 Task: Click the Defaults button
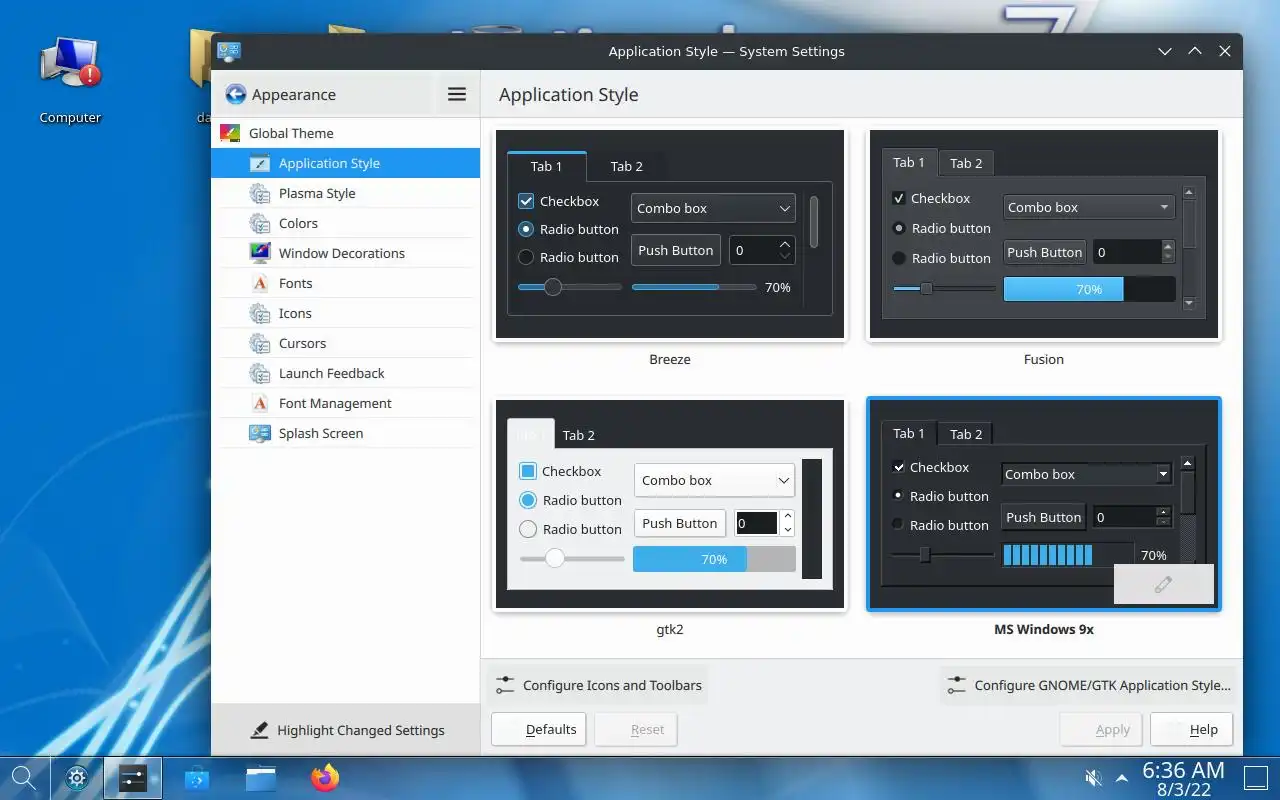tap(539, 729)
